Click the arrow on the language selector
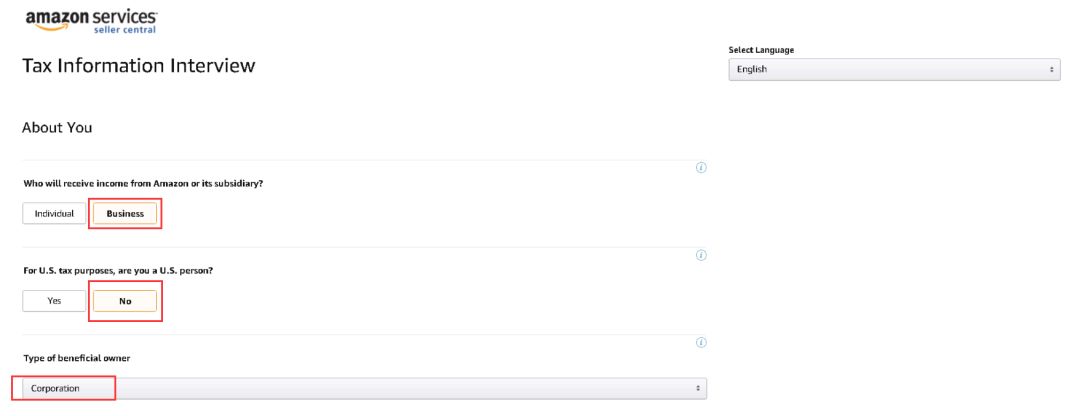 pyautogui.click(x=1052, y=69)
